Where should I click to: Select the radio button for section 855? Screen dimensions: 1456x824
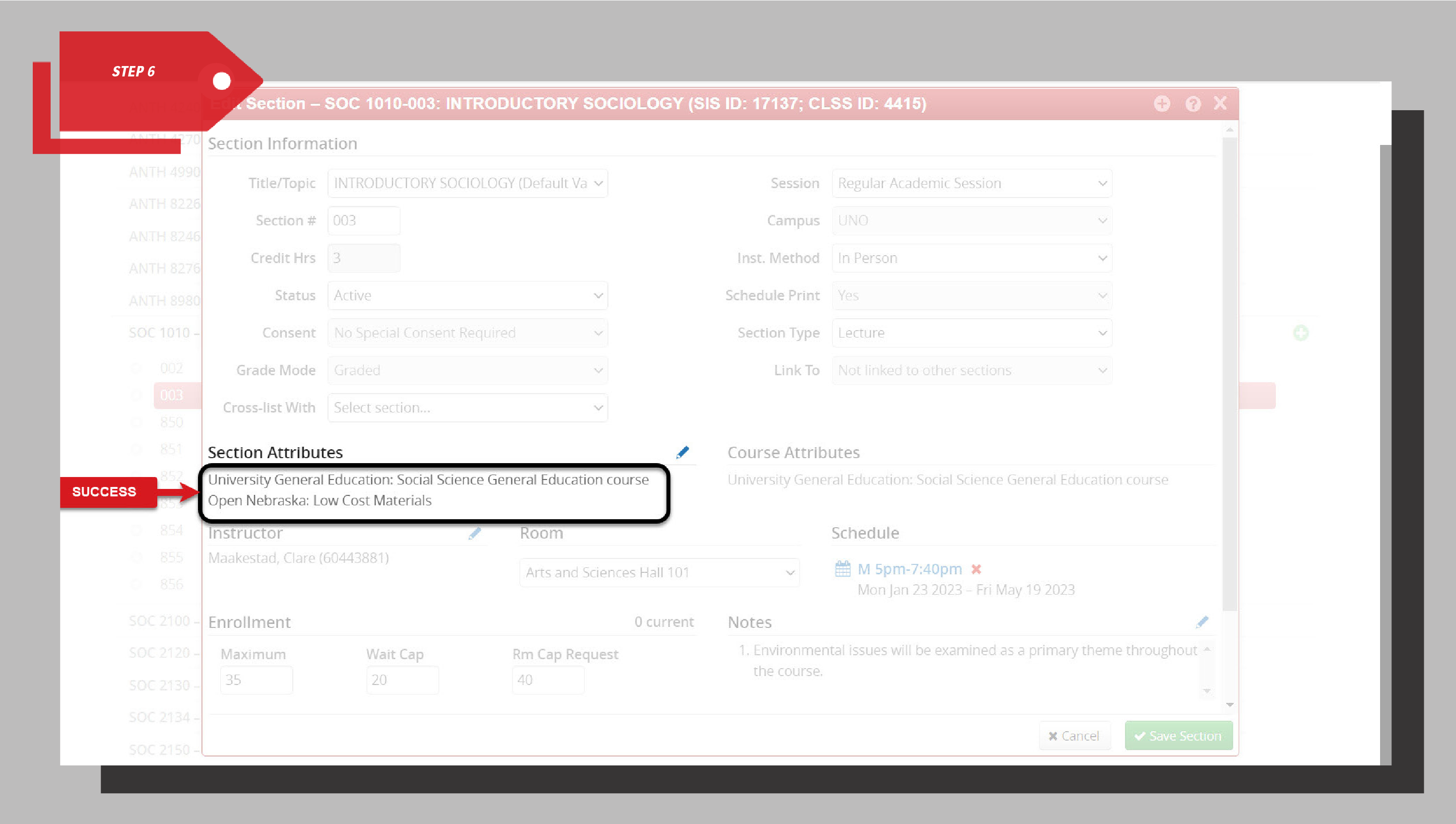tap(136, 557)
